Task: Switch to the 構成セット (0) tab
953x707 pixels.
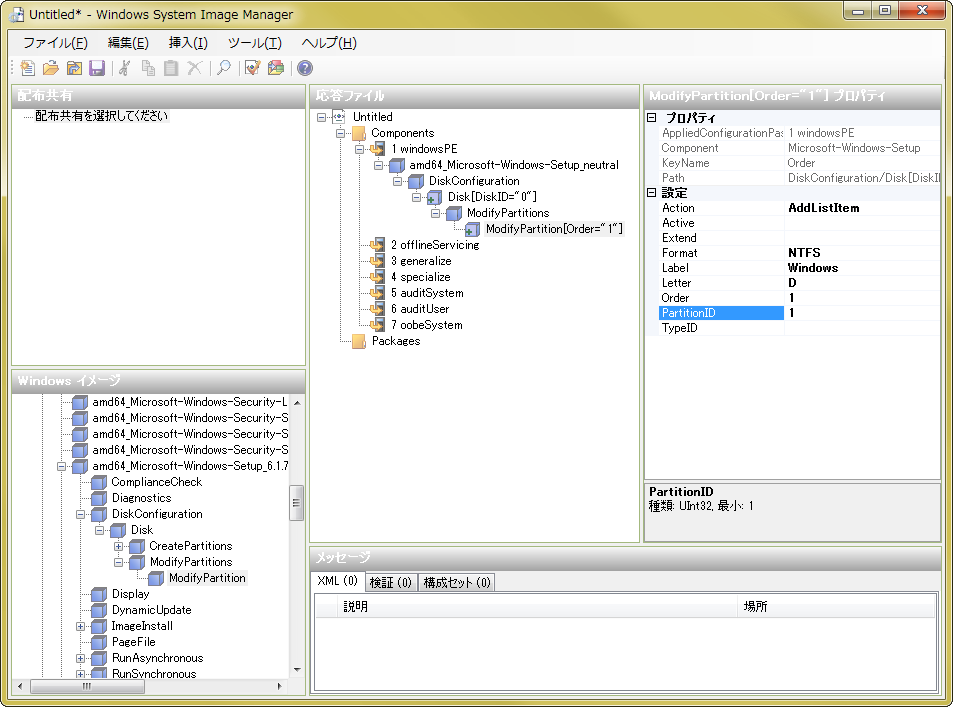Action: 456,582
